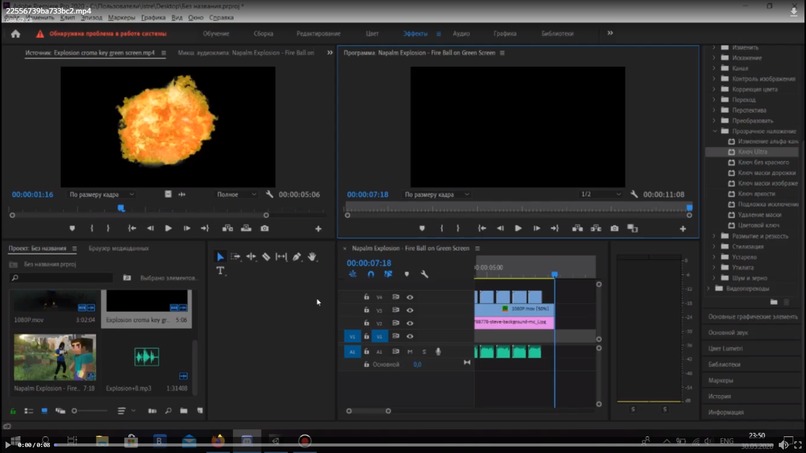The image size is (806, 453).
Task: Show more workspaces via double chevron
Action: 610,33
